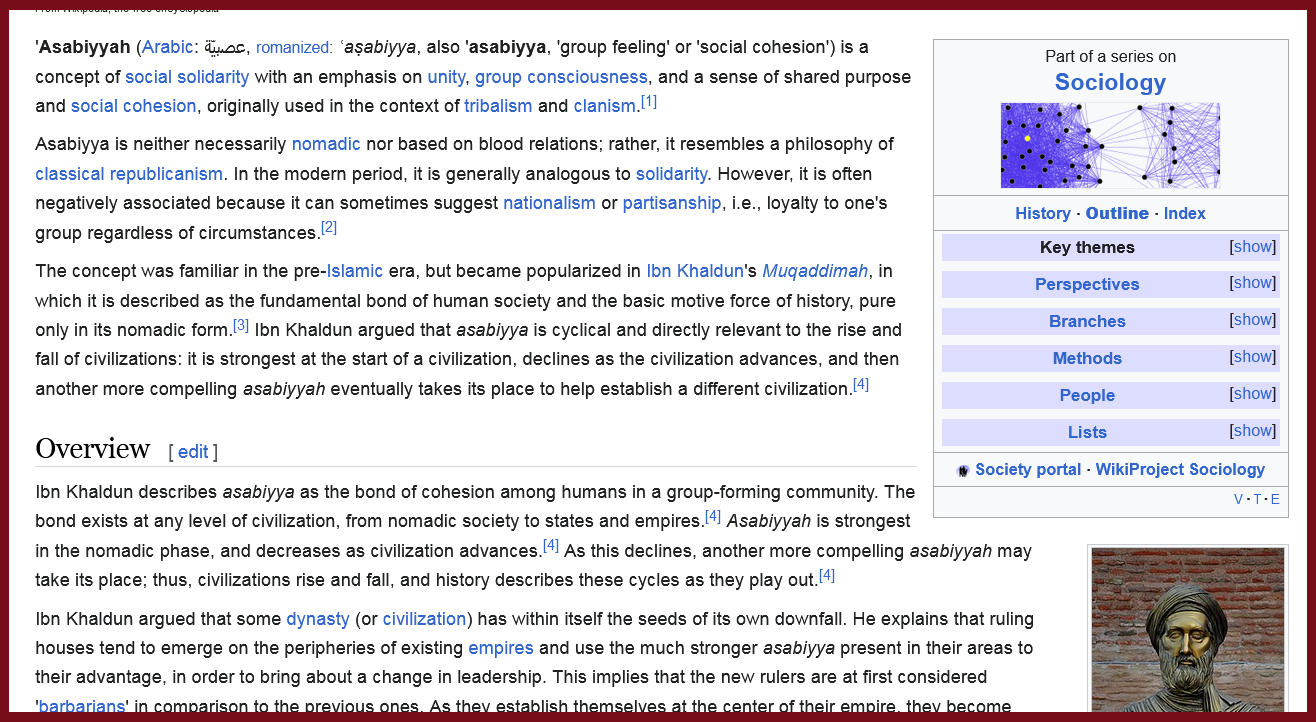Open the sociology Index link
The image size is (1316, 722).
click(1184, 213)
